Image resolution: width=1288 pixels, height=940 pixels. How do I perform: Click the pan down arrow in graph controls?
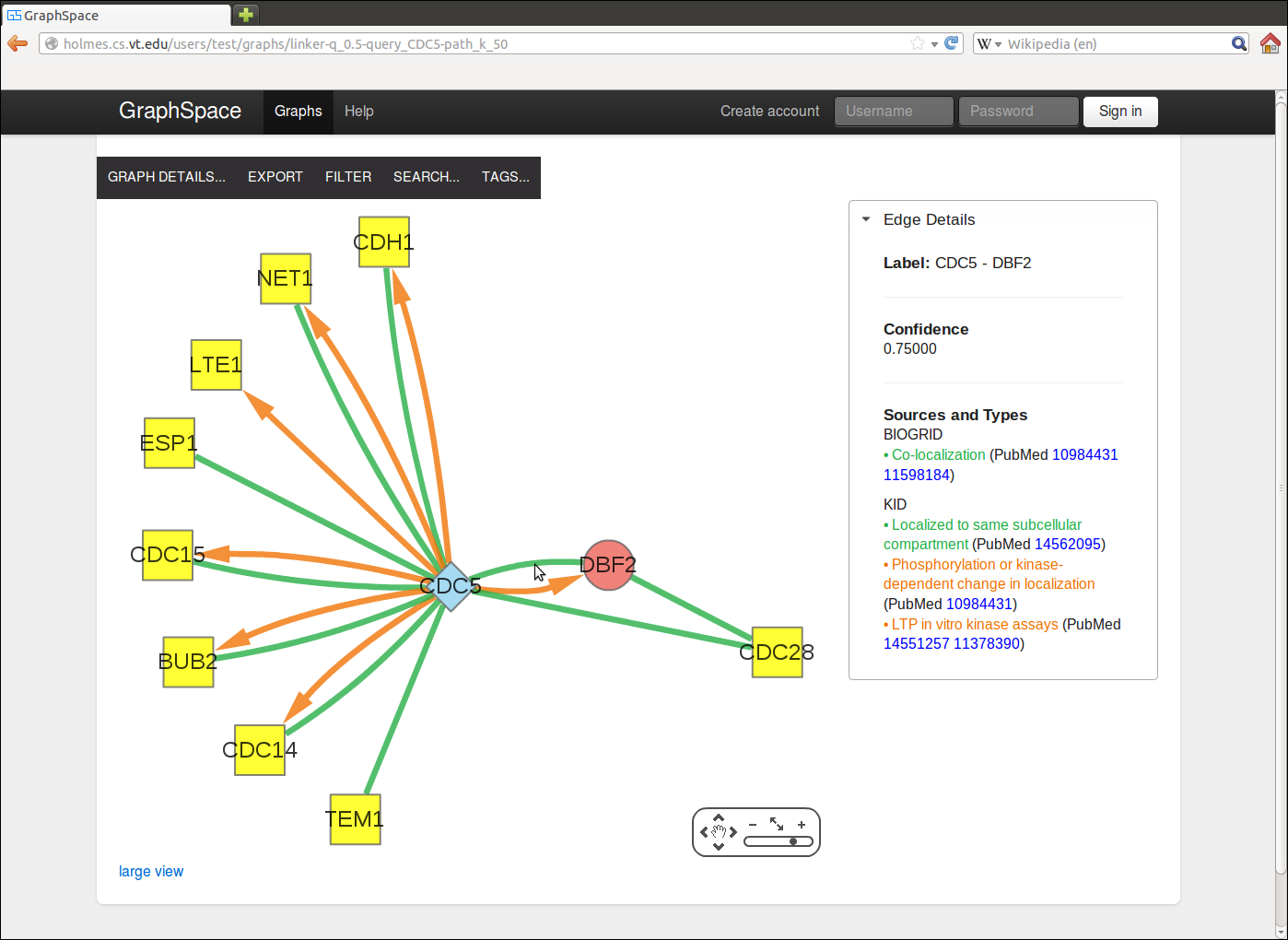(x=719, y=846)
